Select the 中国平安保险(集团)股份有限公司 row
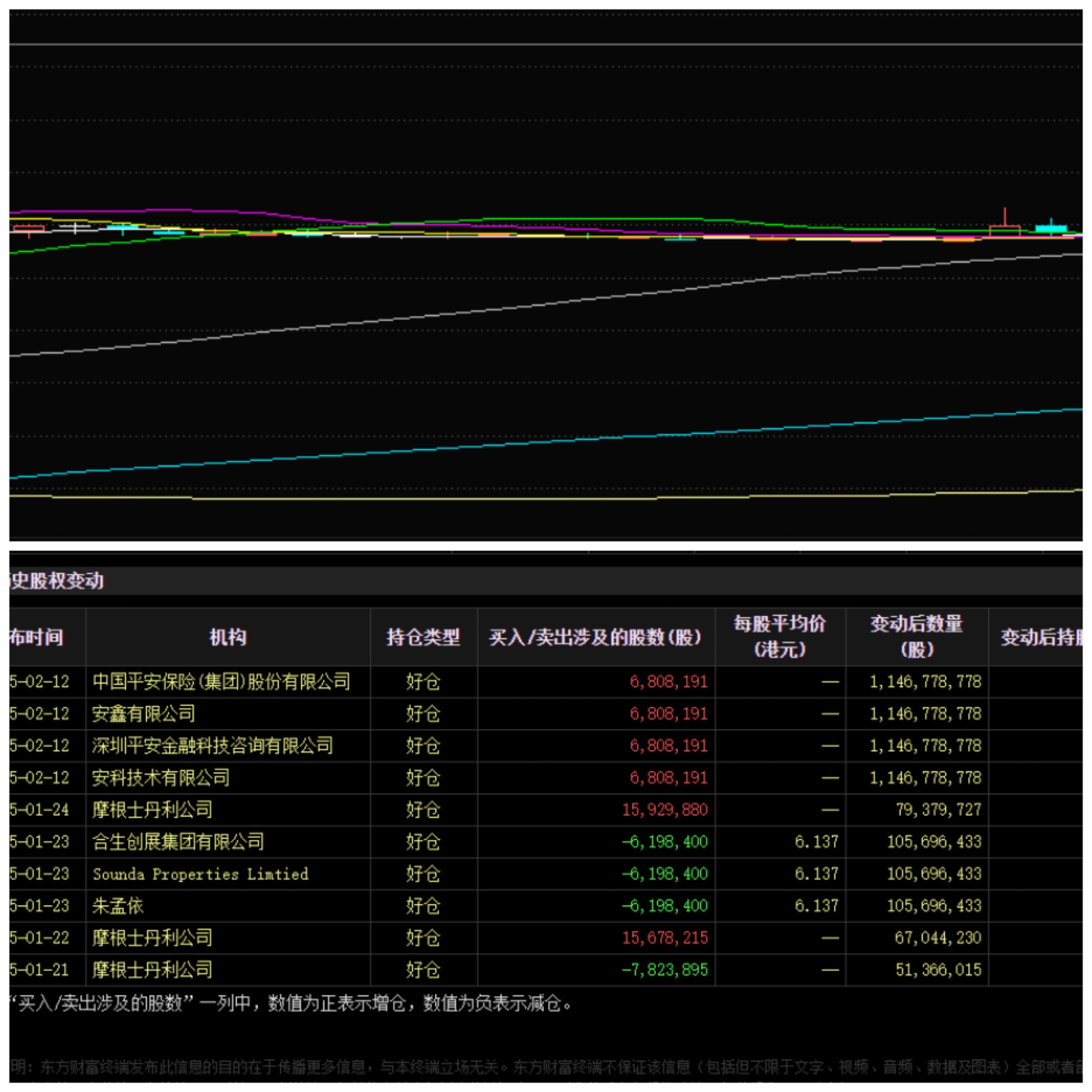 pyautogui.click(x=221, y=681)
